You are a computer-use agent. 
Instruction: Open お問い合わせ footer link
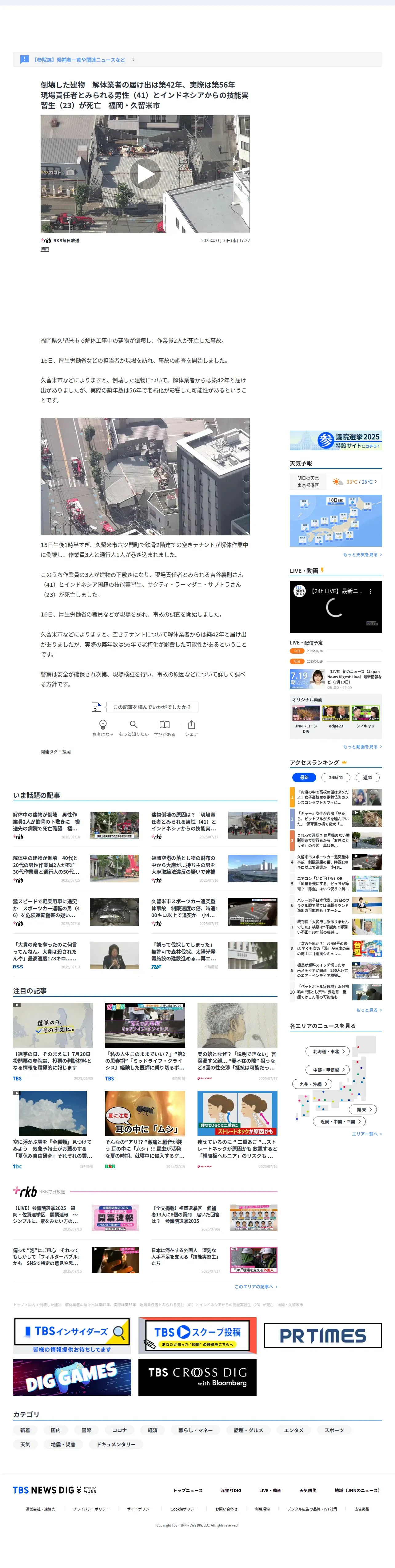coord(226,1509)
